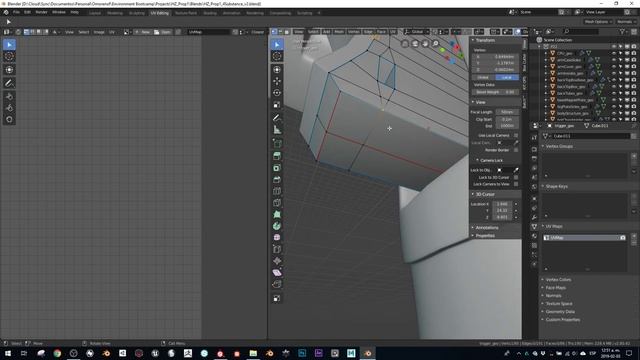Expand the Vertex Colors panel
The image size is (640, 360).
coord(558,280)
